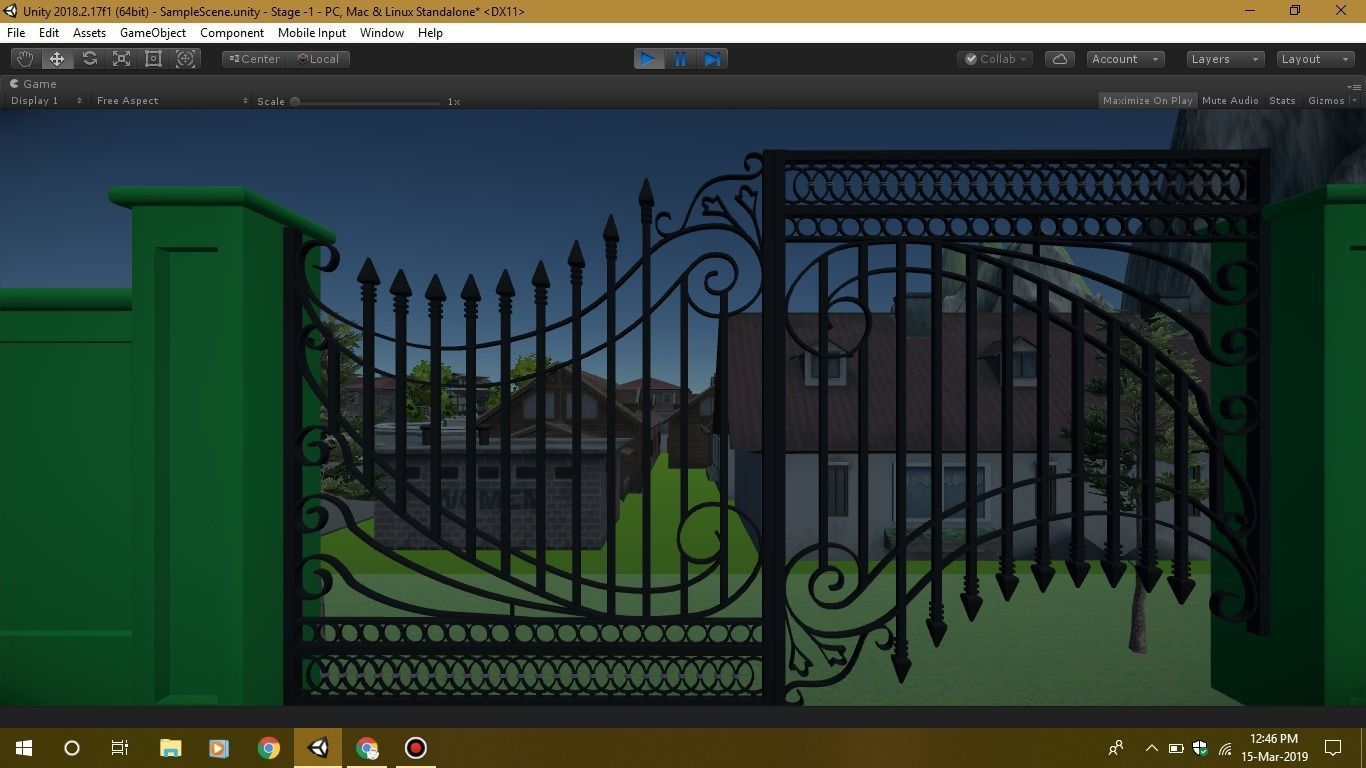Toggle Gizmos in Game view
Image resolution: width=1366 pixels, height=768 pixels.
[x=1326, y=100]
